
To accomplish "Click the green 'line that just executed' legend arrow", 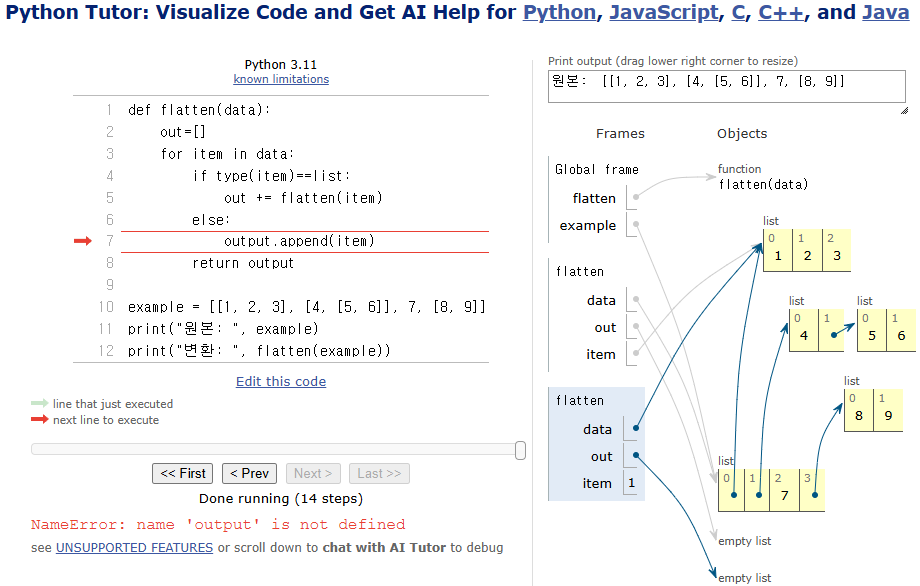I will coord(39,403).
